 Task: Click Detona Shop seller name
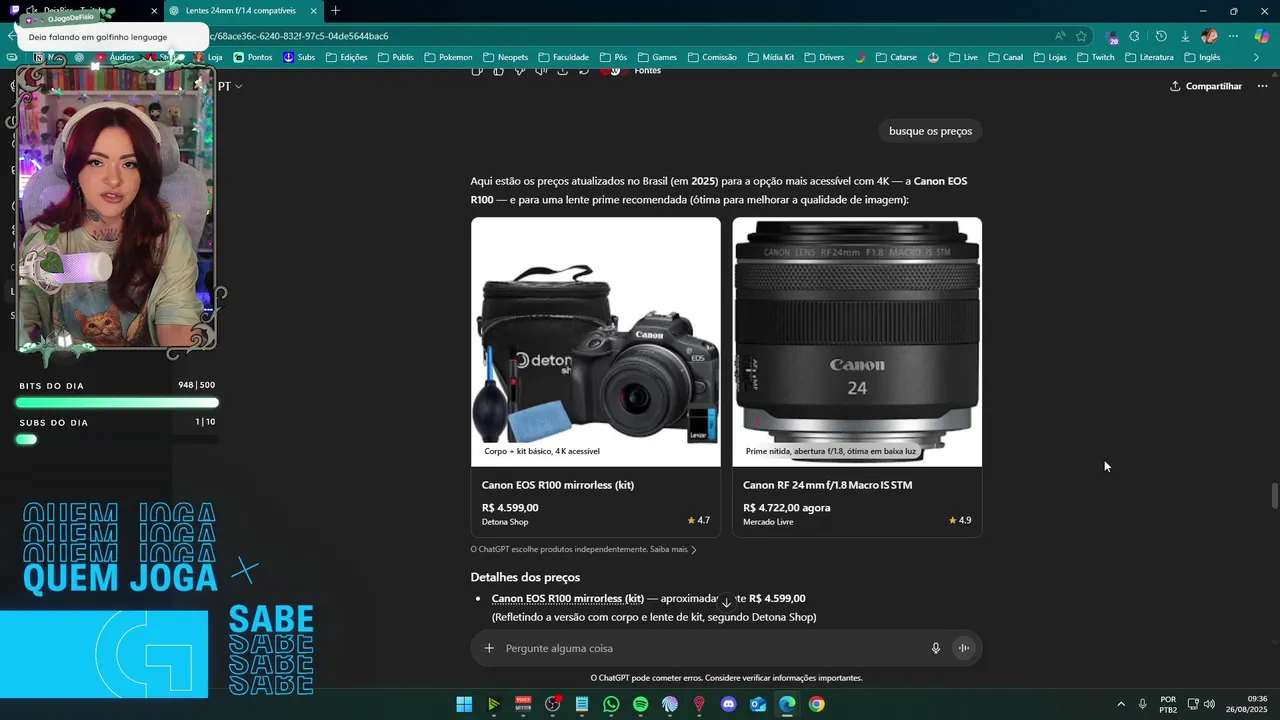pos(505,522)
